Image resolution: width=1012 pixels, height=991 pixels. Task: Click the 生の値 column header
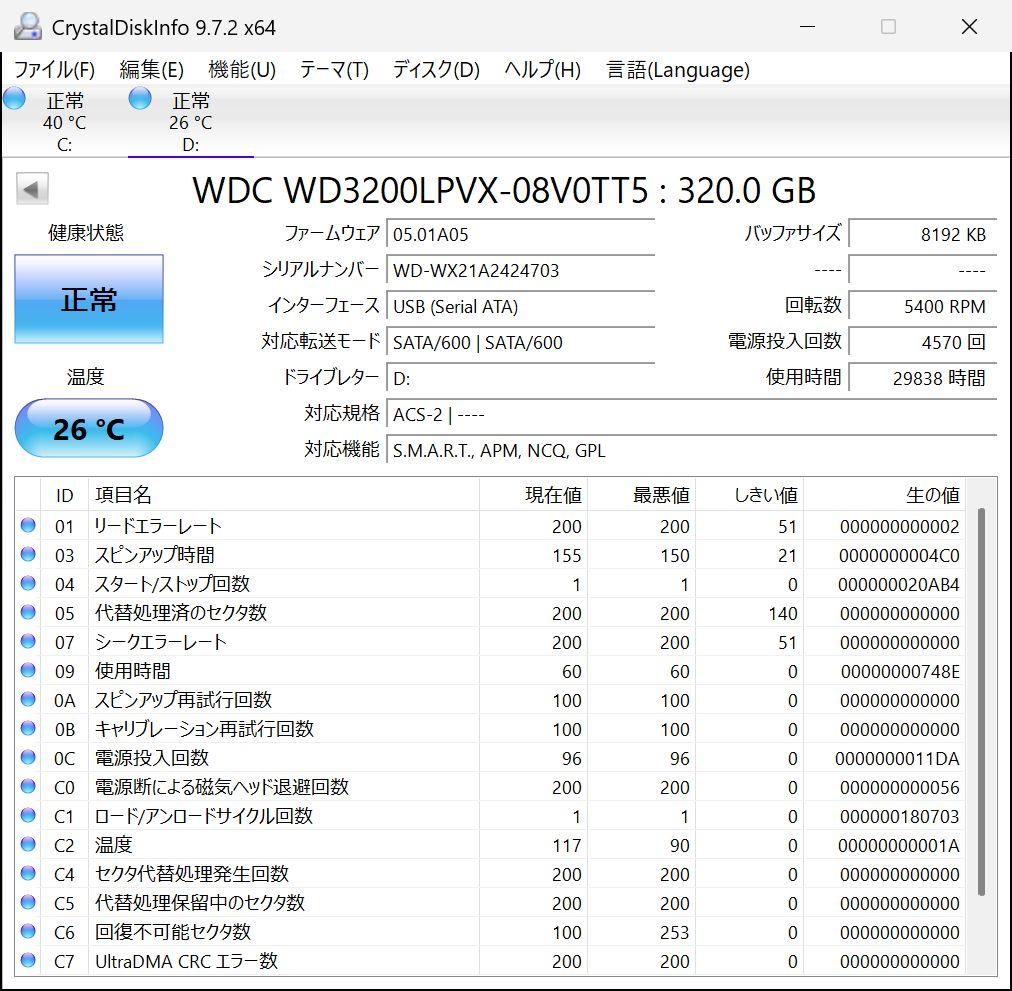coord(884,495)
